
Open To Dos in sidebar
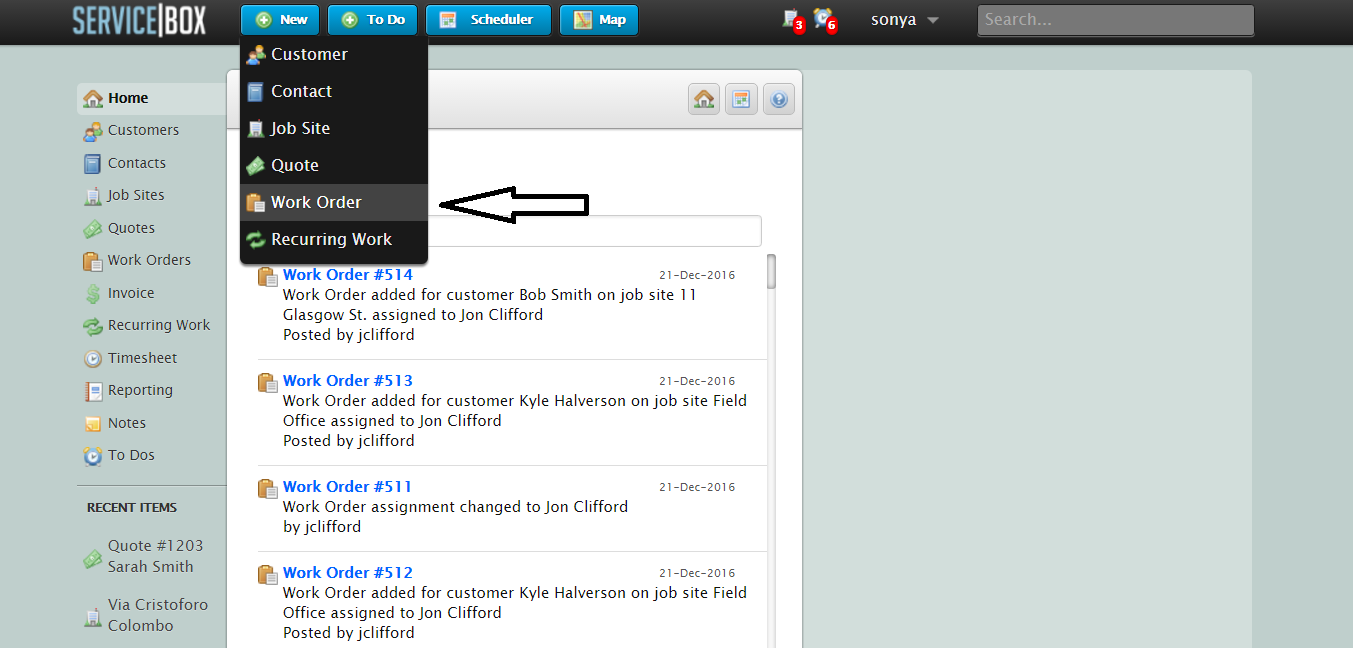tap(131, 455)
